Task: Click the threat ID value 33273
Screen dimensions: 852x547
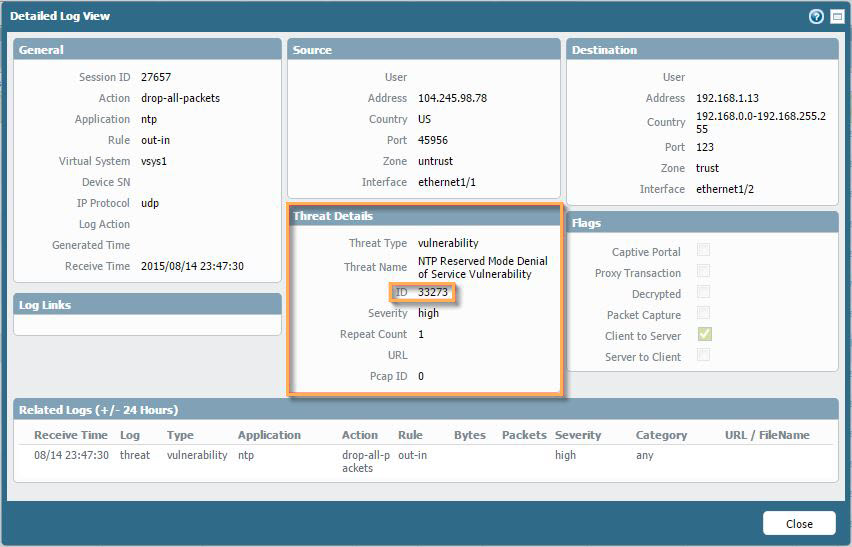Action: (x=434, y=292)
